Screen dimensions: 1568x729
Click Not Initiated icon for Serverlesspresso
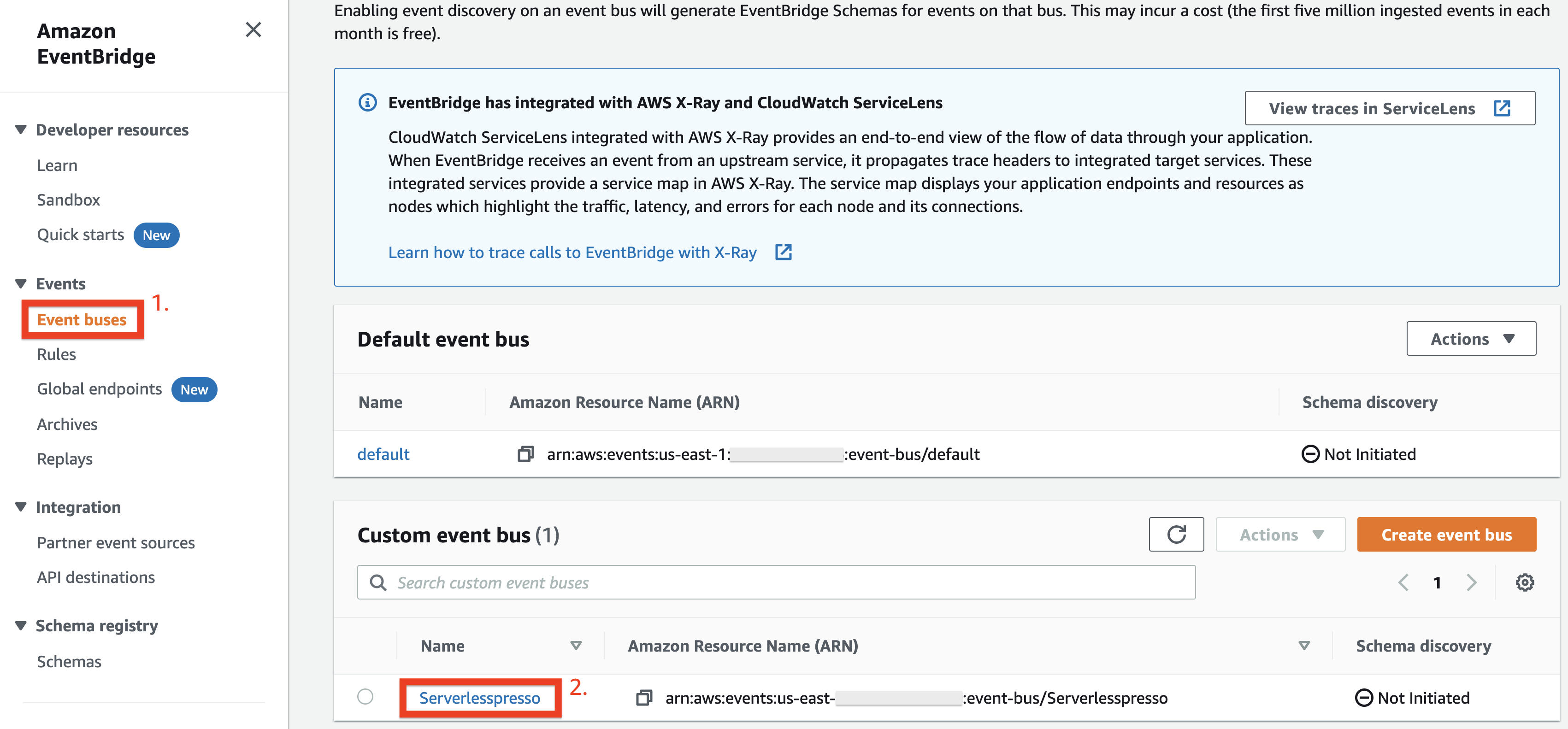tap(1363, 698)
